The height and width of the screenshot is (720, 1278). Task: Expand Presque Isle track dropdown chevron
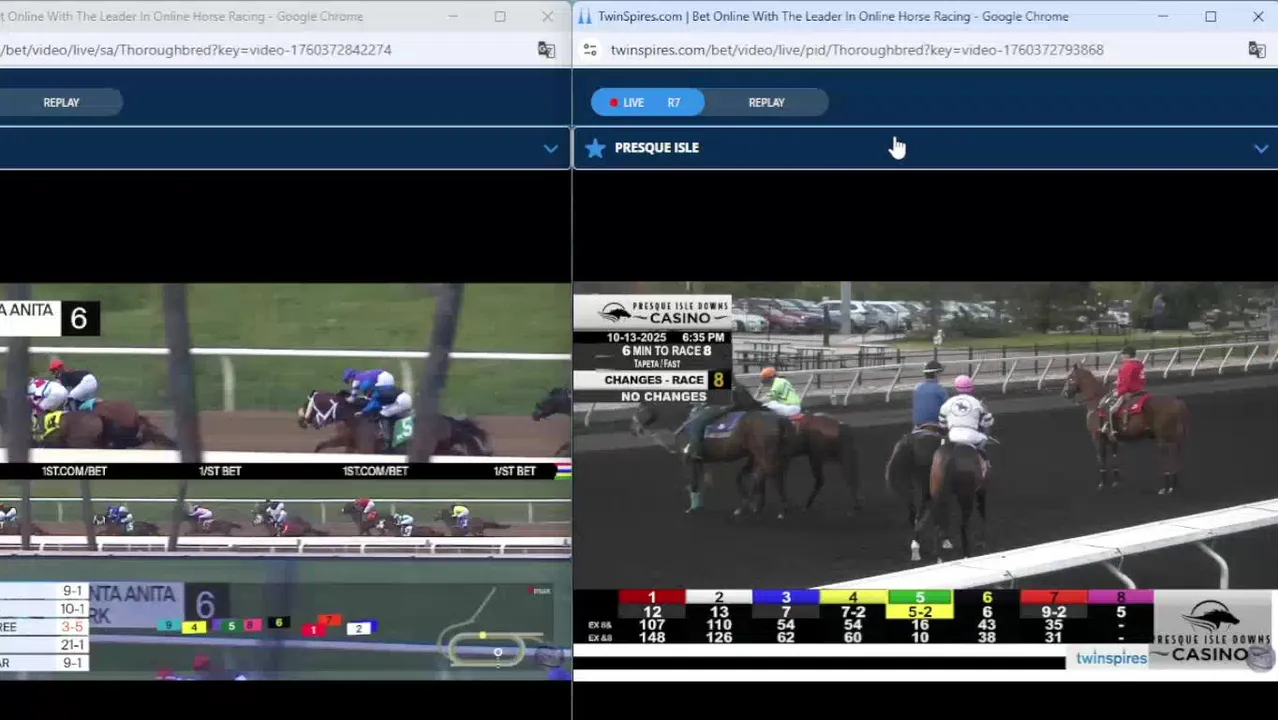point(1261,149)
